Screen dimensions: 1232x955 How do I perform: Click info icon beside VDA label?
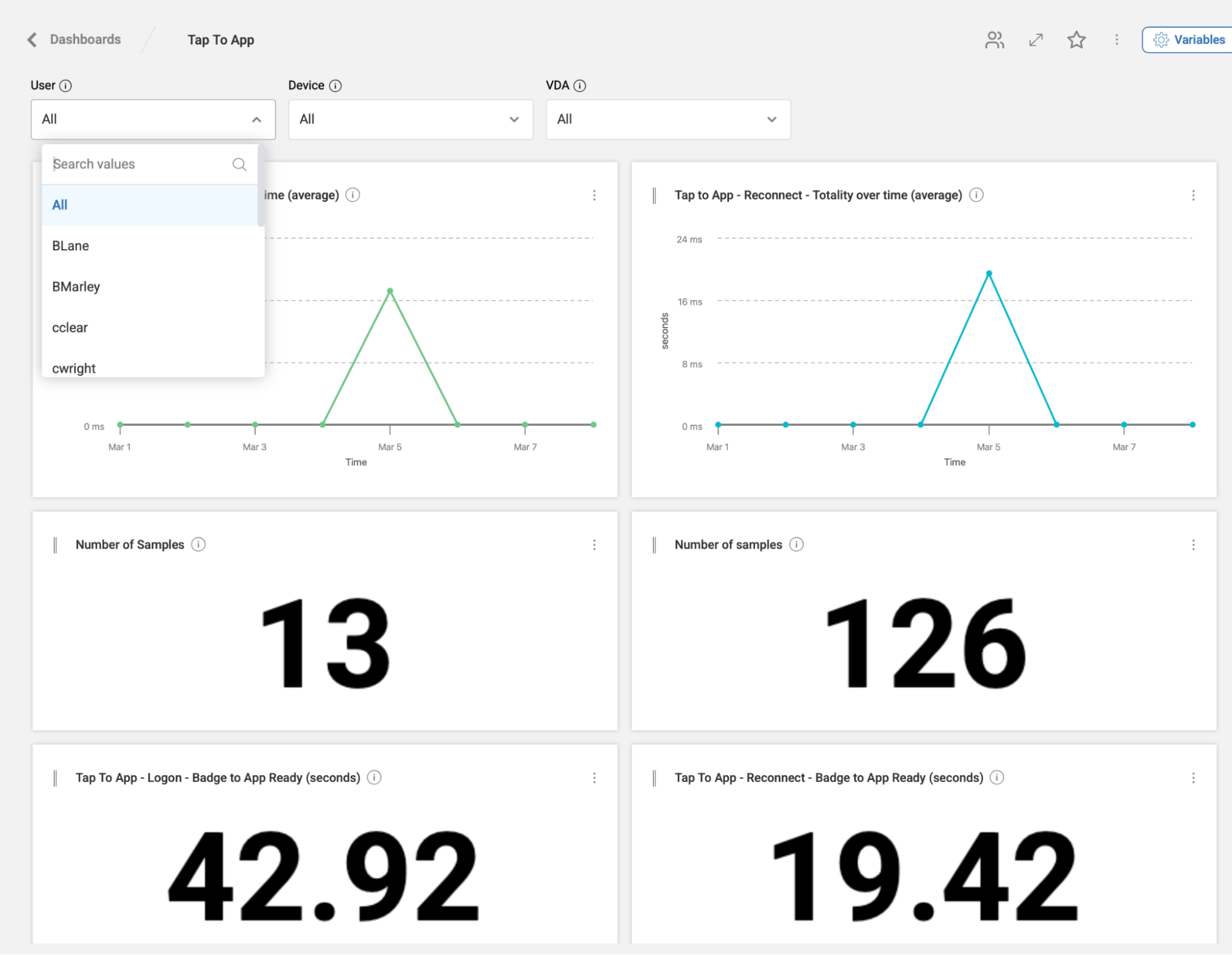click(x=579, y=86)
